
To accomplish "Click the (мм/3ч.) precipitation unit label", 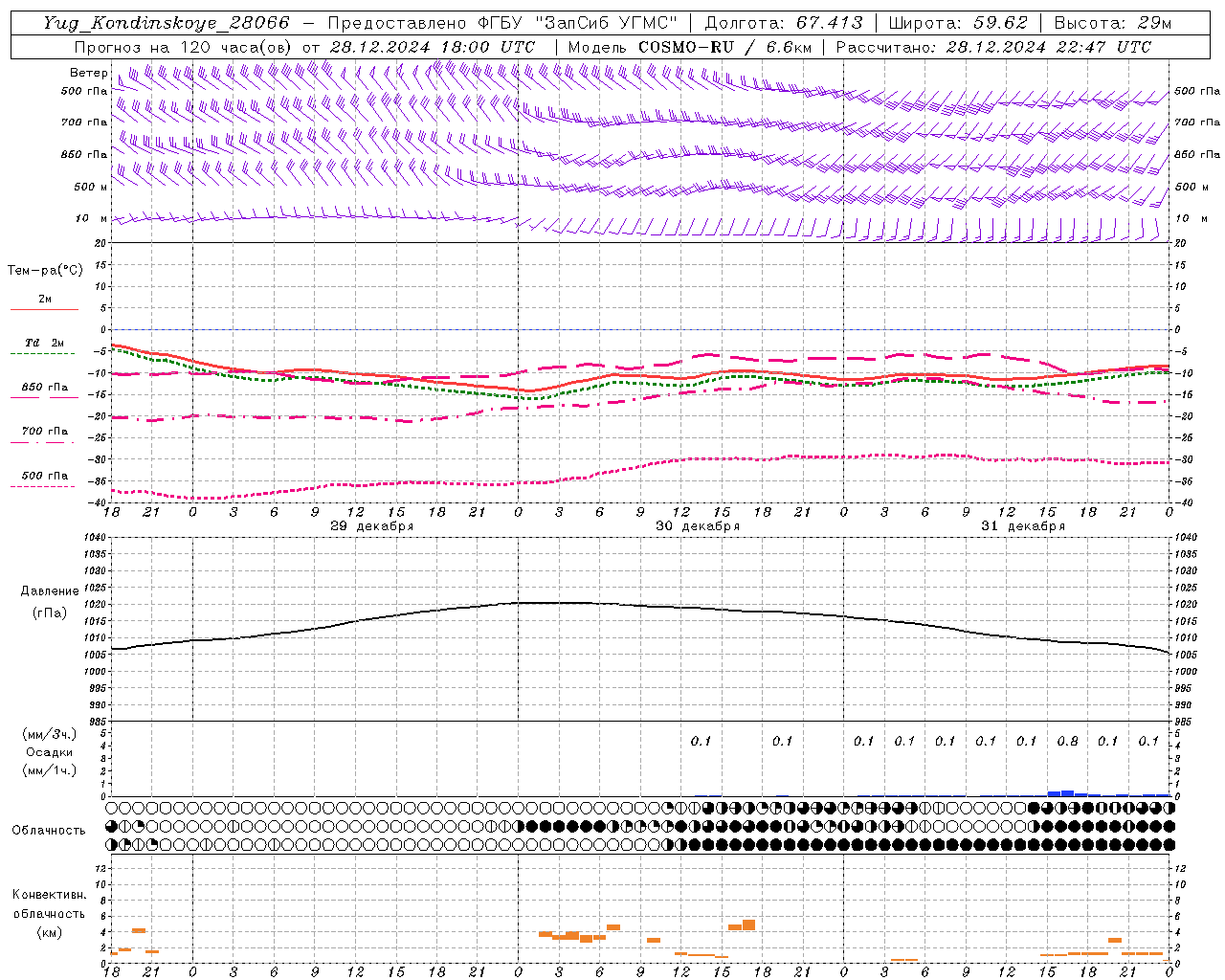I will 50,734.
